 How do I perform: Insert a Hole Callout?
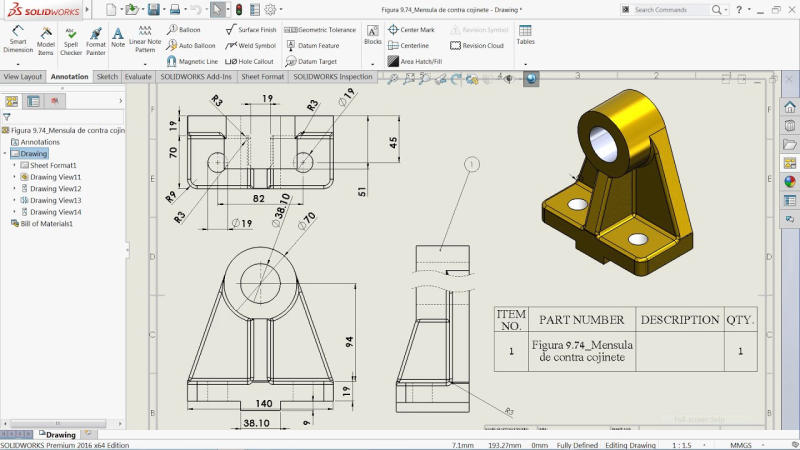click(249, 61)
